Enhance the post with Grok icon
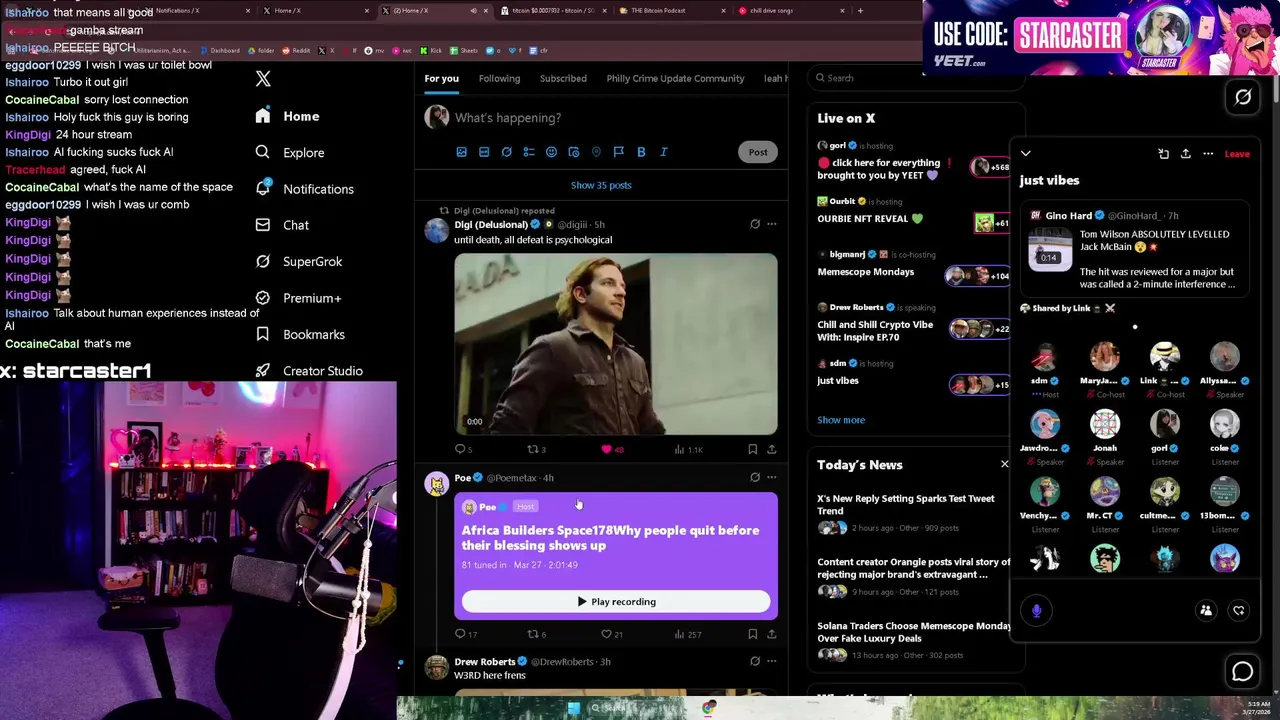The height and width of the screenshot is (720, 1280). coord(506,152)
